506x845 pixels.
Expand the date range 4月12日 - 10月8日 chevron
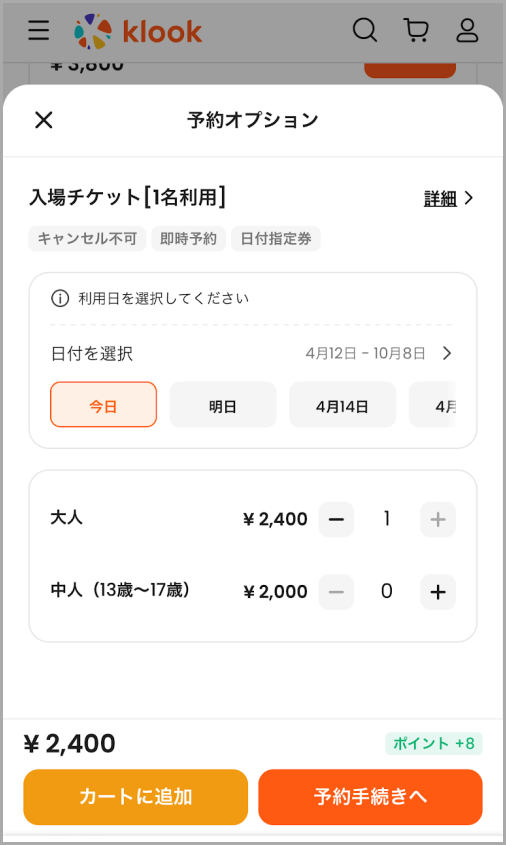(447, 354)
